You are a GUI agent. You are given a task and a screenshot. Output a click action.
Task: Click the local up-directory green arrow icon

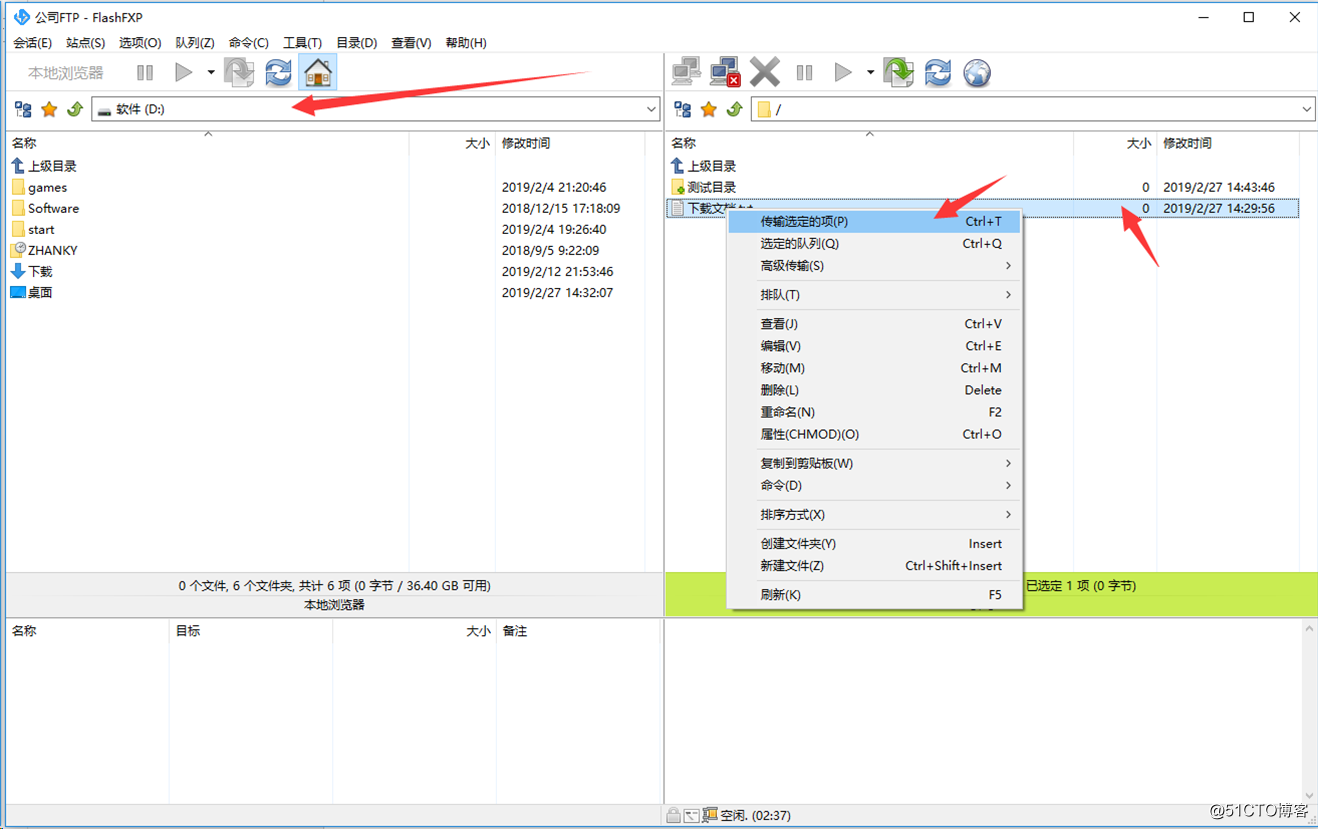(74, 109)
